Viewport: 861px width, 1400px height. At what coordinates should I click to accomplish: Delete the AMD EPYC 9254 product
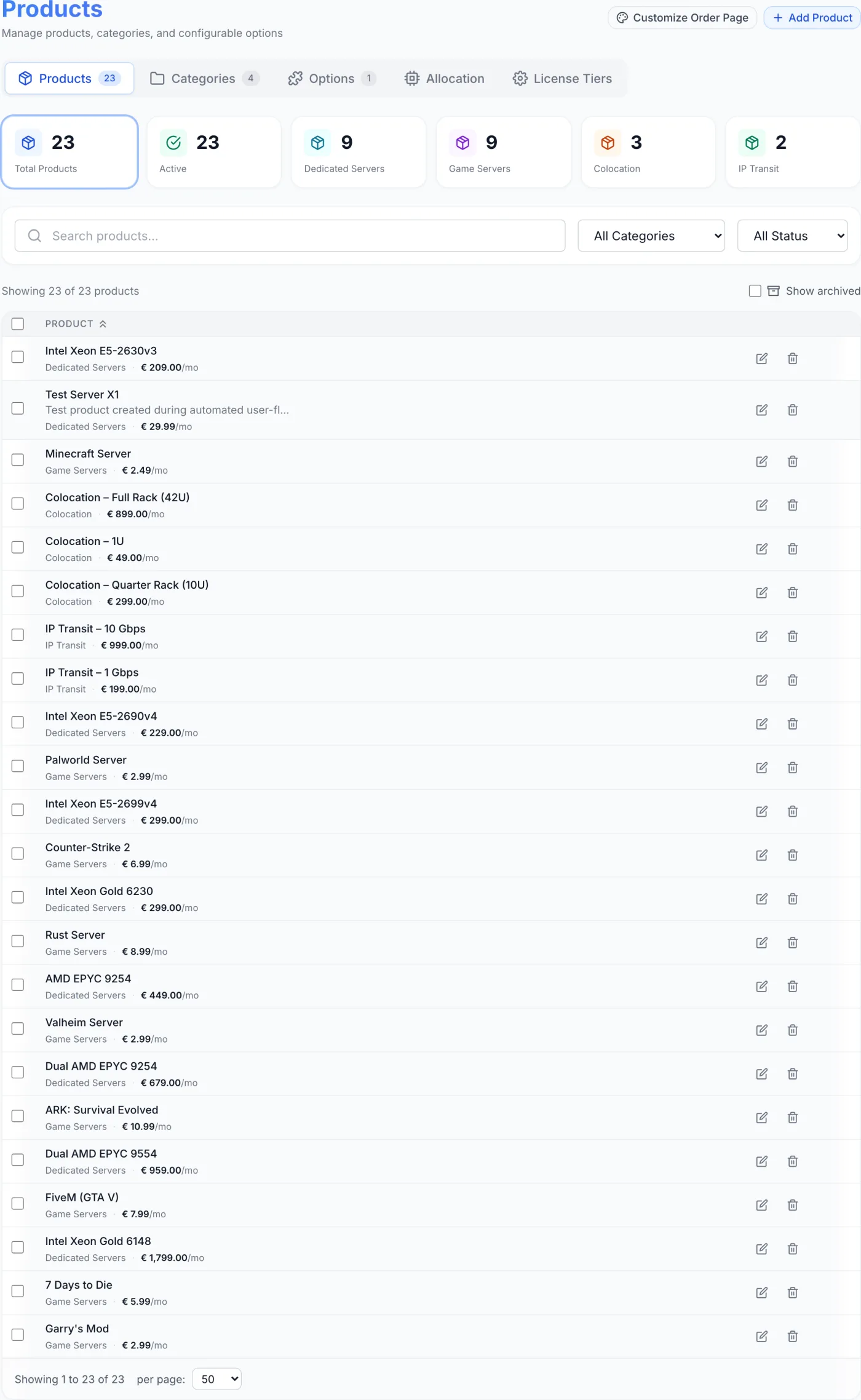(792, 986)
